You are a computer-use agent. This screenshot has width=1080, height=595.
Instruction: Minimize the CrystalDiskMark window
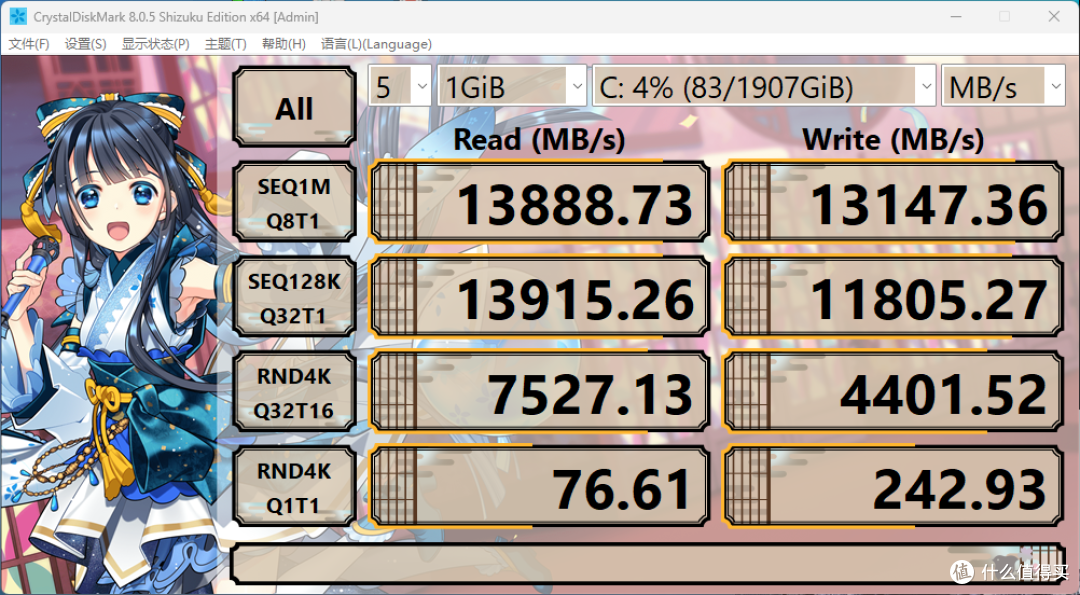point(955,17)
